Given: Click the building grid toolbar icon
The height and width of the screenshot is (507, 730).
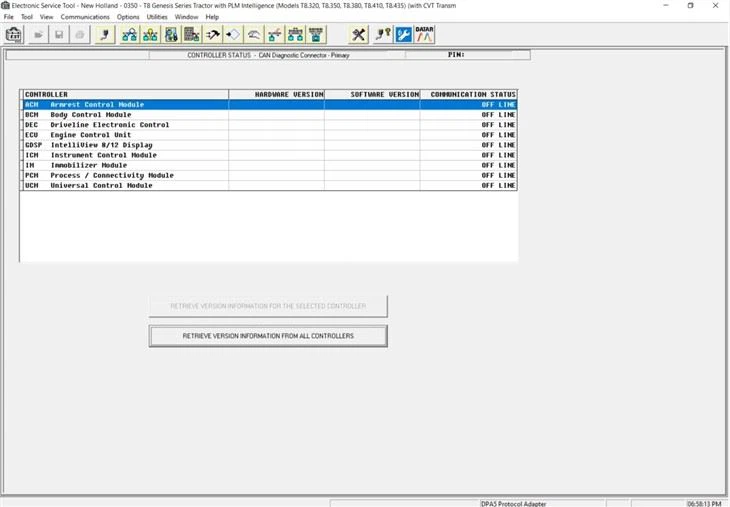Looking at the screenshot, I should point(192,35).
